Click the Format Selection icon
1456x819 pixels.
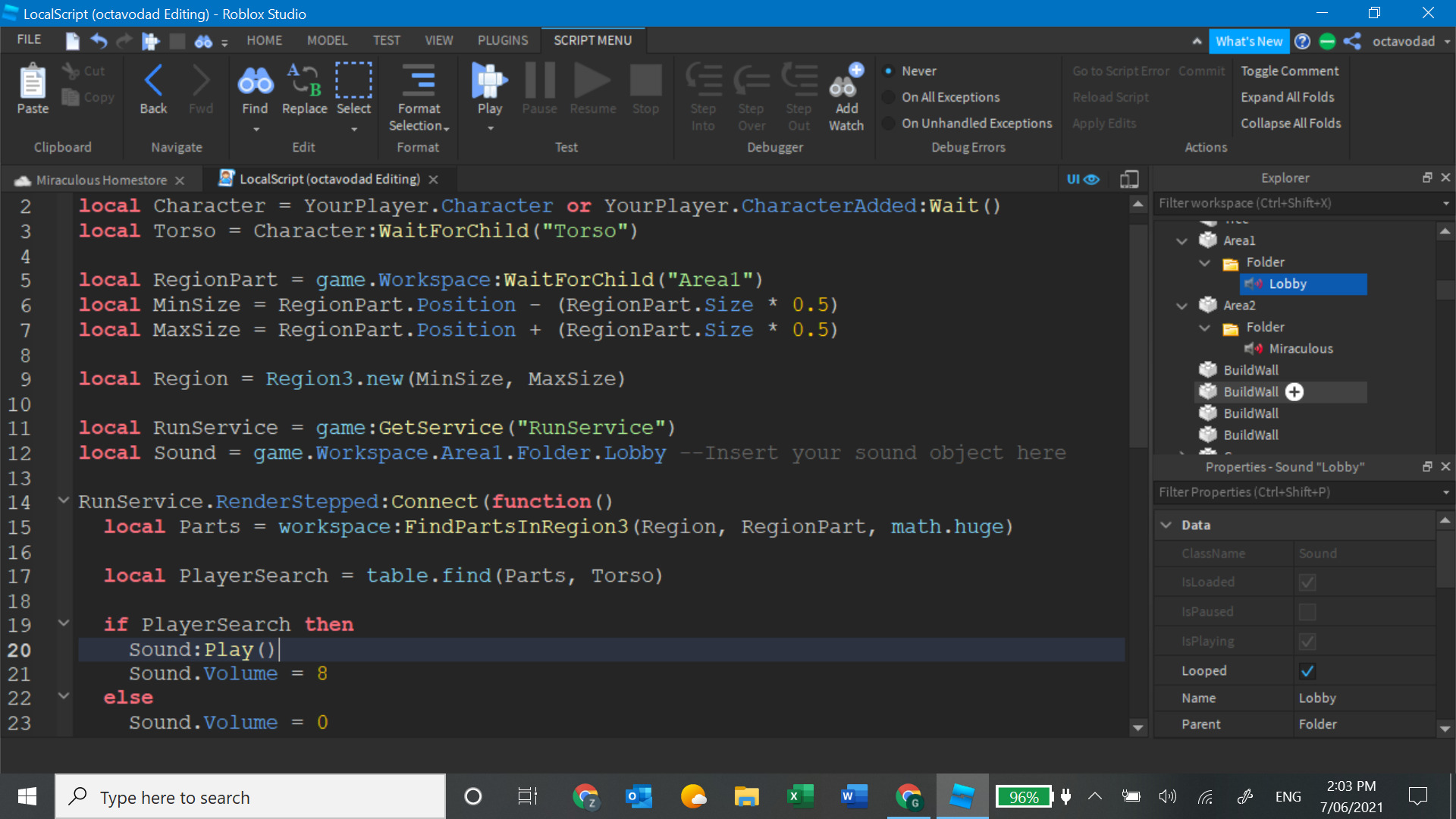point(419,80)
